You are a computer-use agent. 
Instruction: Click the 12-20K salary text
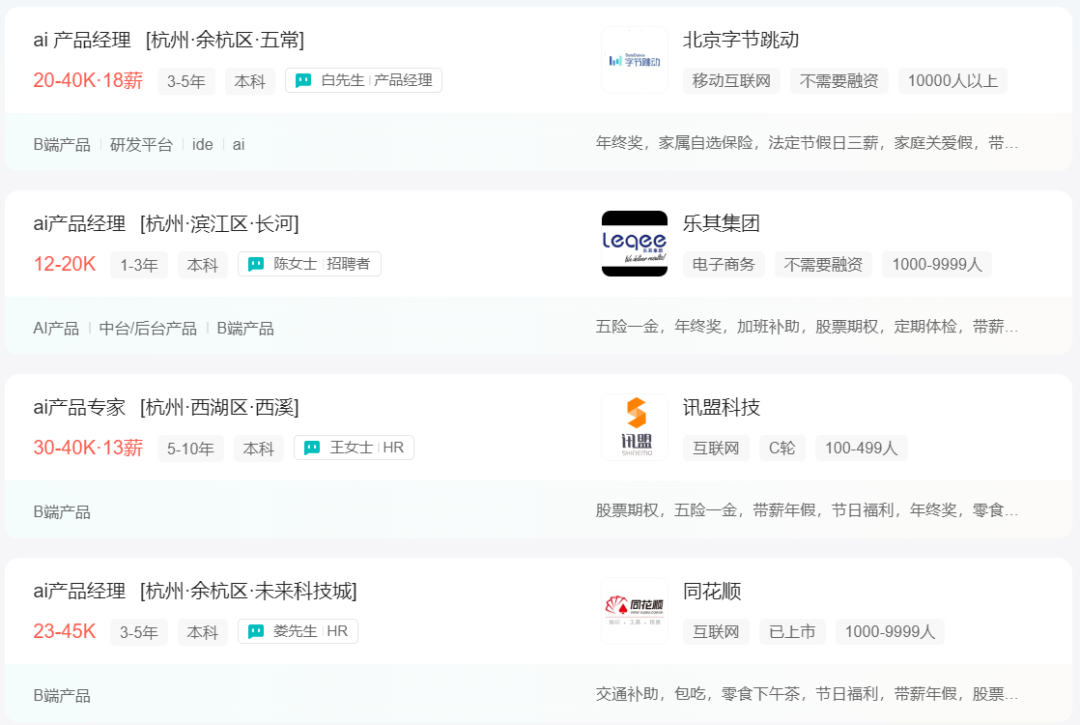[65, 264]
